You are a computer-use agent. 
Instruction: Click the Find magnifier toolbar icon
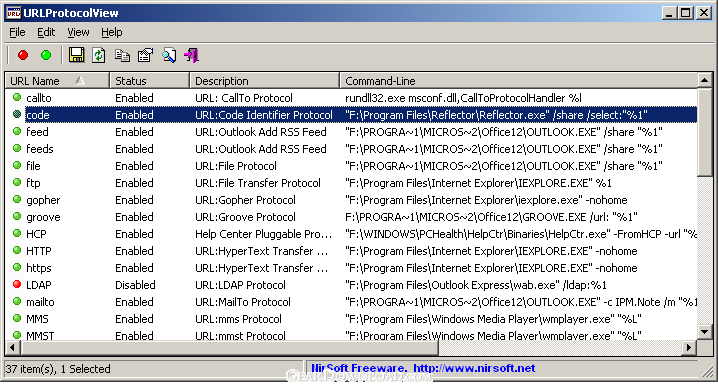tap(169, 55)
